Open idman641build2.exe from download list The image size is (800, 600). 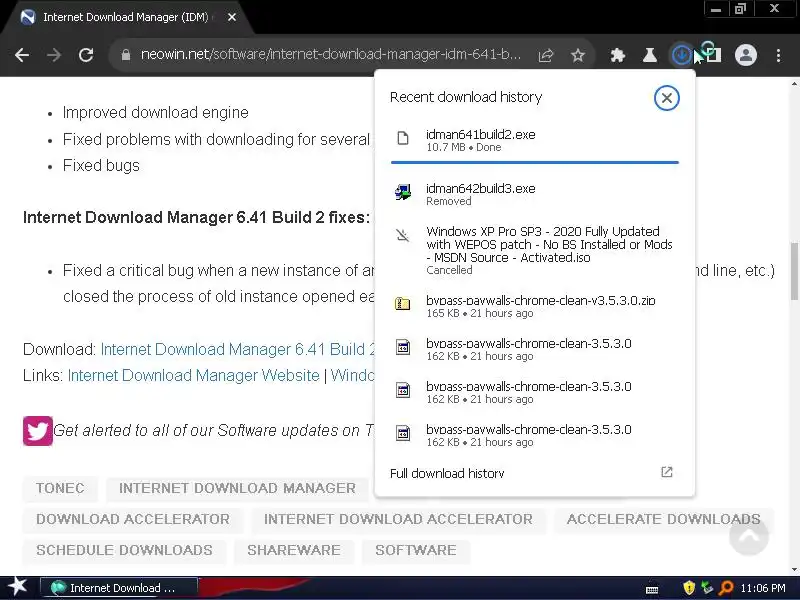tap(534, 140)
